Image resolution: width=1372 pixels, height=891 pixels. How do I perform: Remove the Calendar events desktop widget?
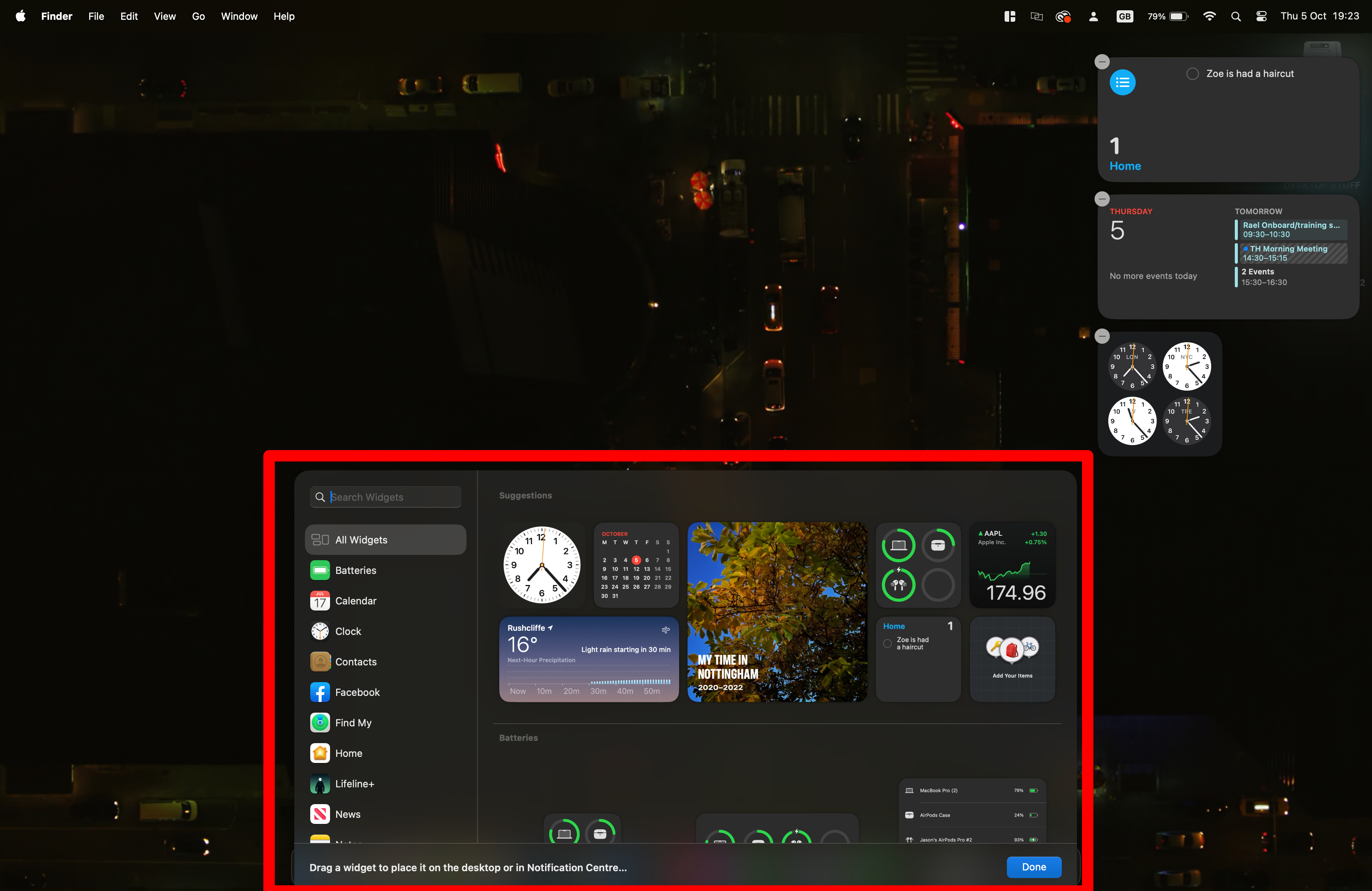(x=1102, y=199)
